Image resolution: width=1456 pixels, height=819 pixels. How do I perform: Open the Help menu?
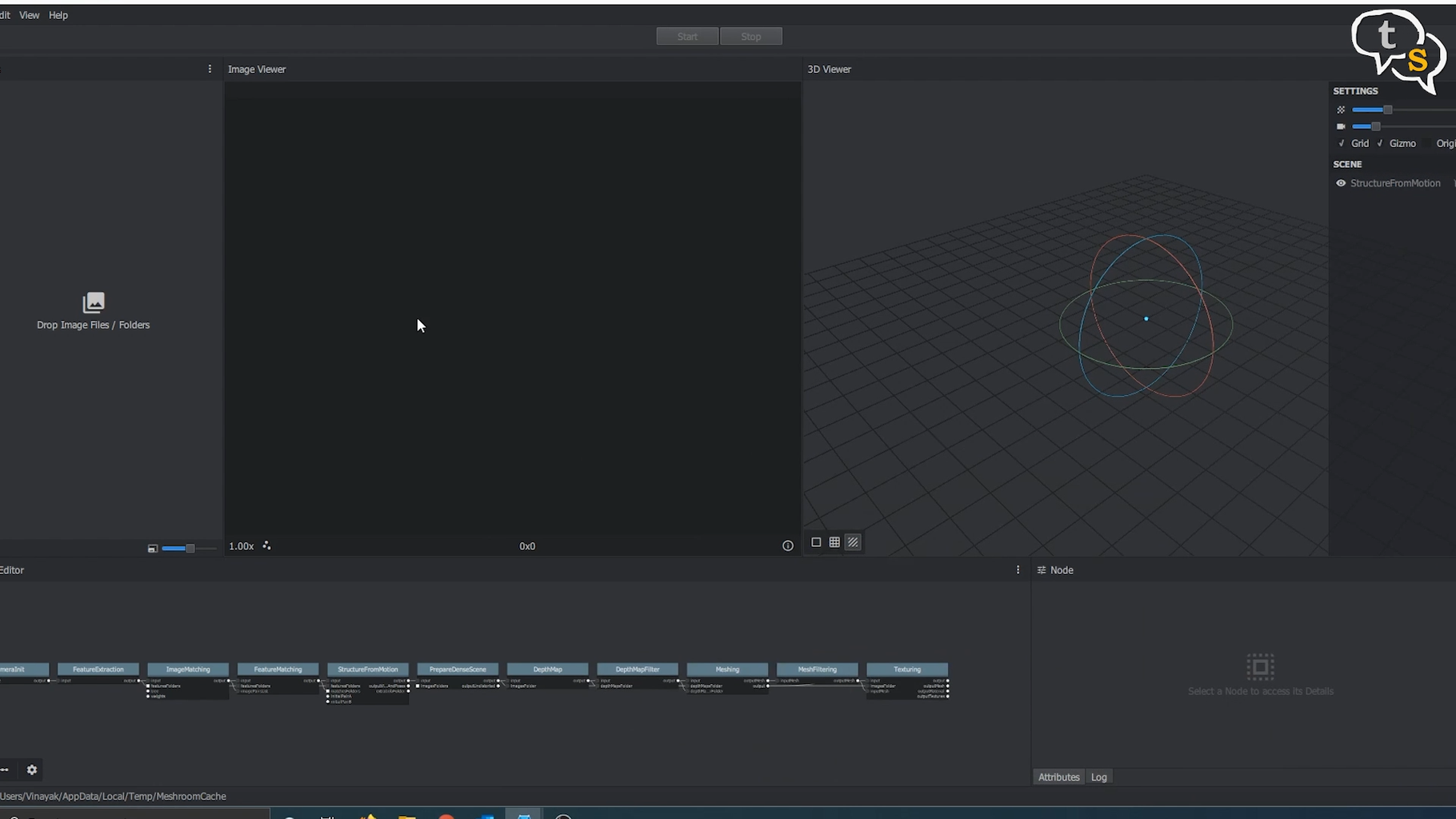click(58, 15)
